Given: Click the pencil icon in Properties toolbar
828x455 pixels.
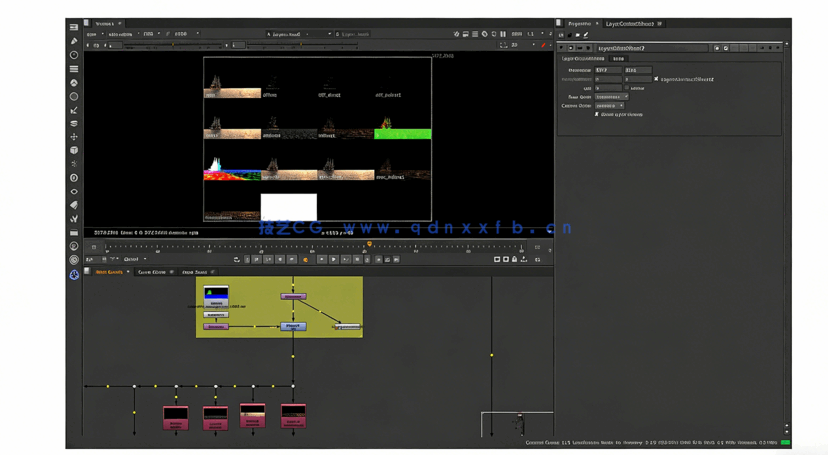Looking at the screenshot, I should point(586,35).
